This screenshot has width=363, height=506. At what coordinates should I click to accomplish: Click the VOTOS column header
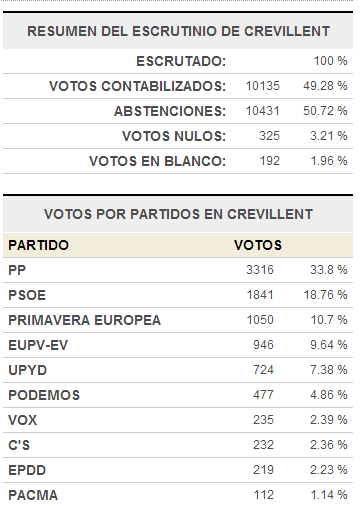(x=258, y=245)
